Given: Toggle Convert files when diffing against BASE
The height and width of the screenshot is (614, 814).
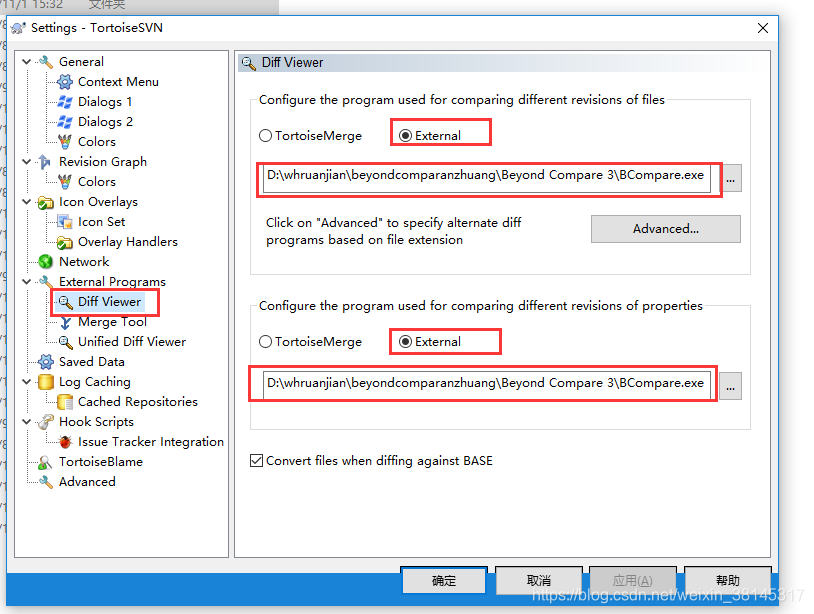Looking at the screenshot, I should click(x=371, y=460).
